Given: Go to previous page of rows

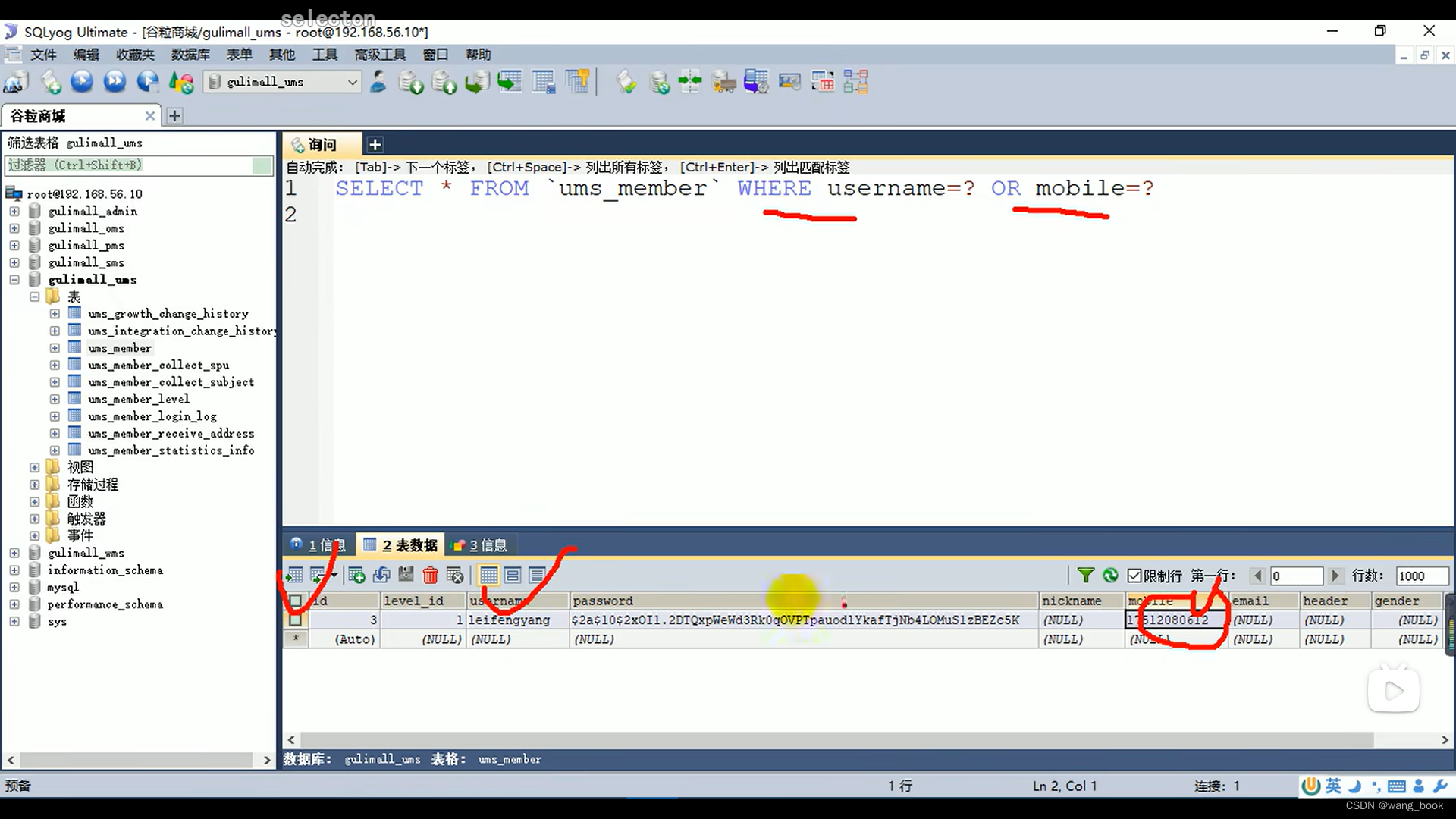Looking at the screenshot, I should [x=1258, y=576].
